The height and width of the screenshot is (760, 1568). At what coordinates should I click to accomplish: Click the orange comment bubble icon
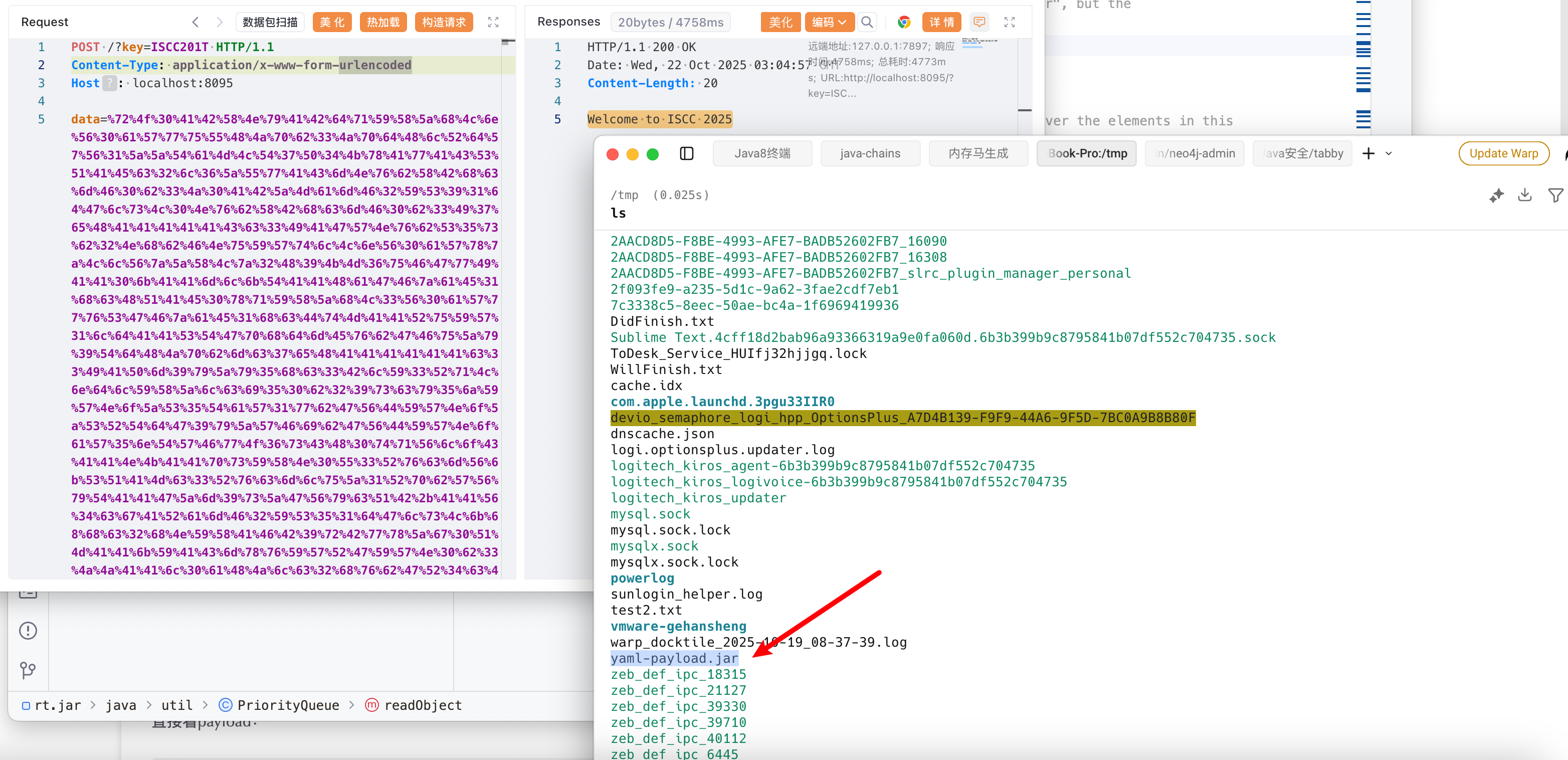coord(979,23)
